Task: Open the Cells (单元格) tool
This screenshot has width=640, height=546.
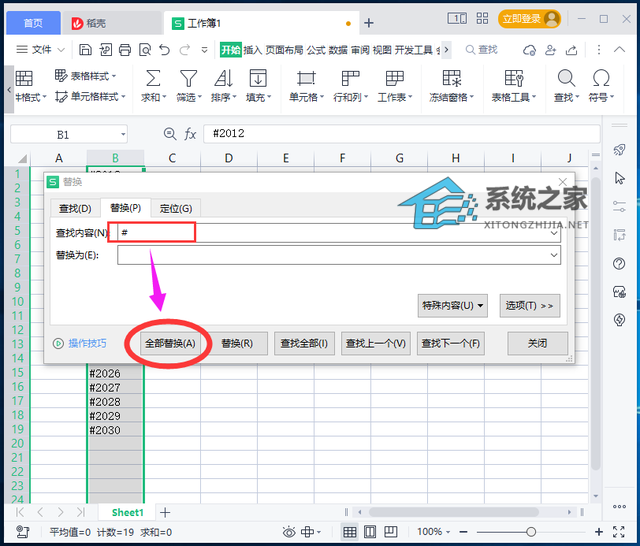Action: [x=306, y=86]
